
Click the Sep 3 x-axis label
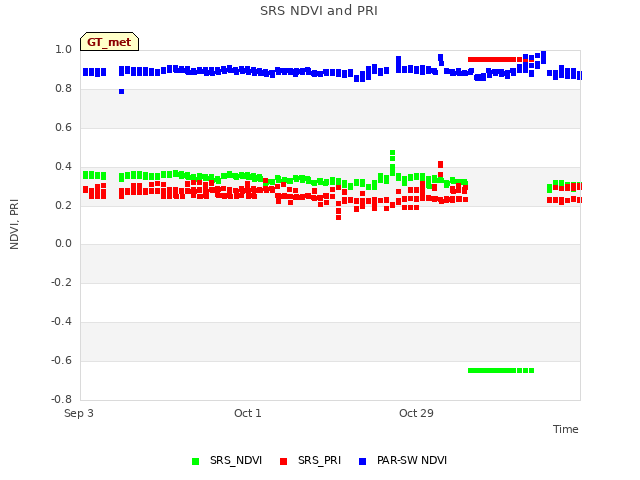click(x=79, y=413)
